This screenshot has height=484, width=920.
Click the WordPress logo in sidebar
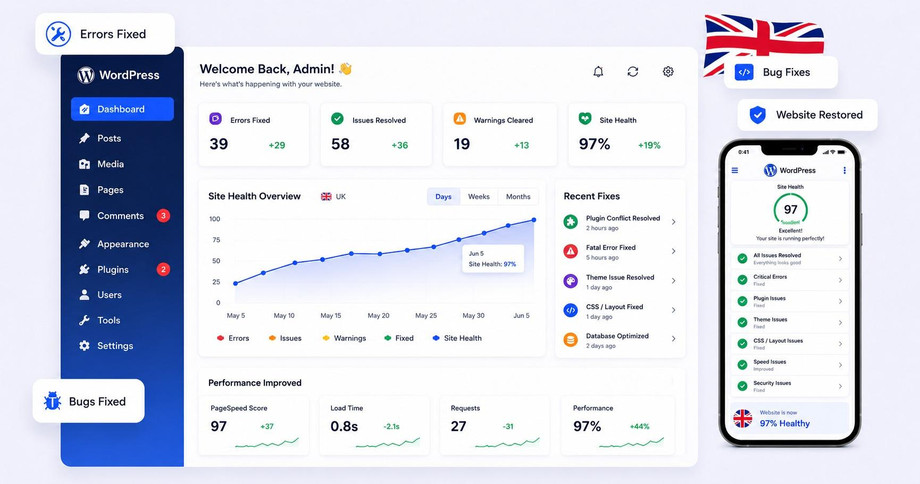click(86, 75)
